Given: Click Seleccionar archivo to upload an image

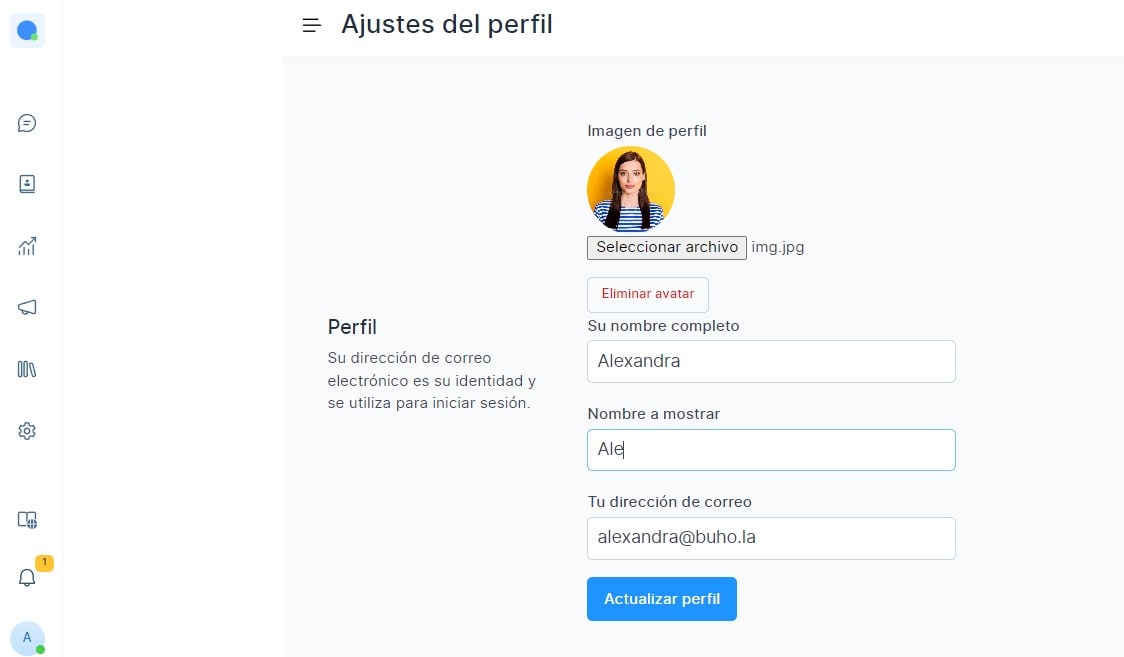Looking at the screenshot, I should point(666,247).
